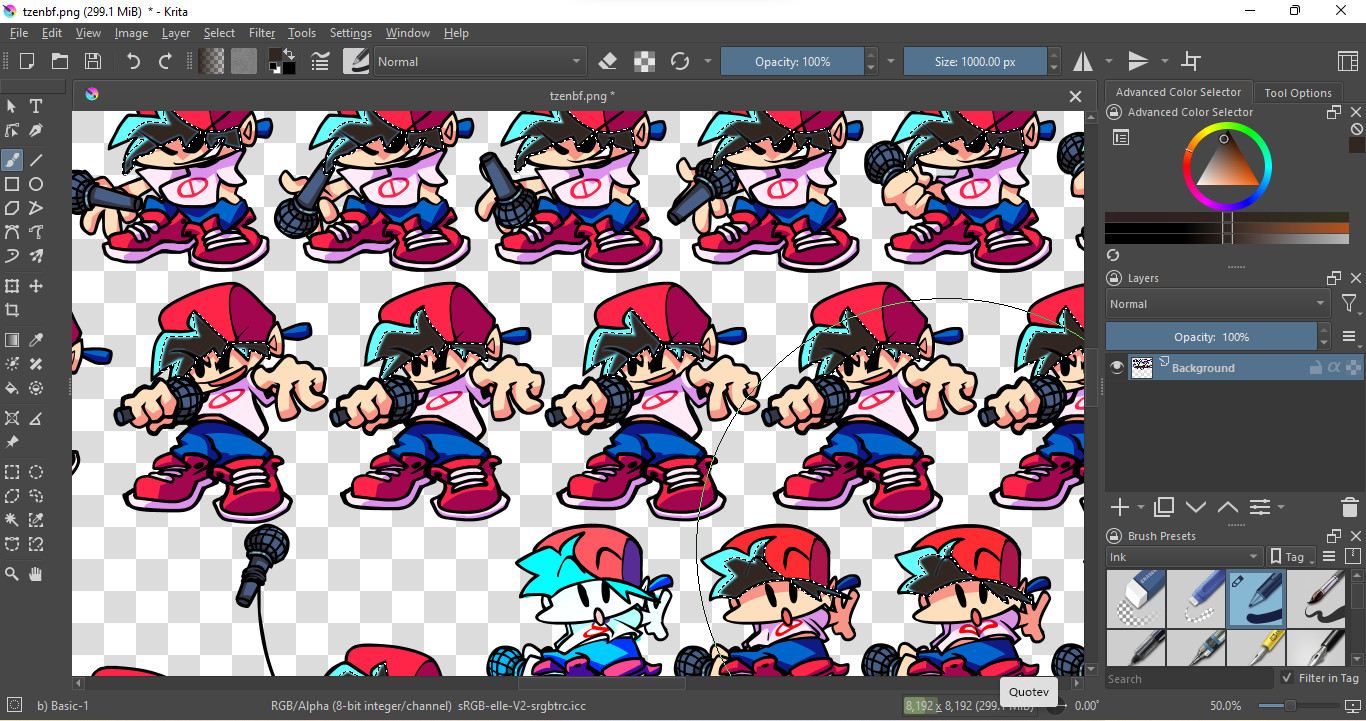Open the Layer menu

(x=176, y=33)
